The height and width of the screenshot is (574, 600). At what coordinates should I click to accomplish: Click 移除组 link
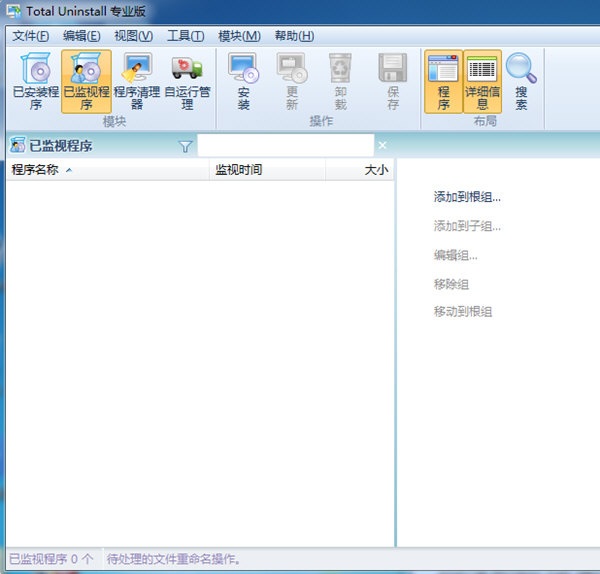click(451, 284)
